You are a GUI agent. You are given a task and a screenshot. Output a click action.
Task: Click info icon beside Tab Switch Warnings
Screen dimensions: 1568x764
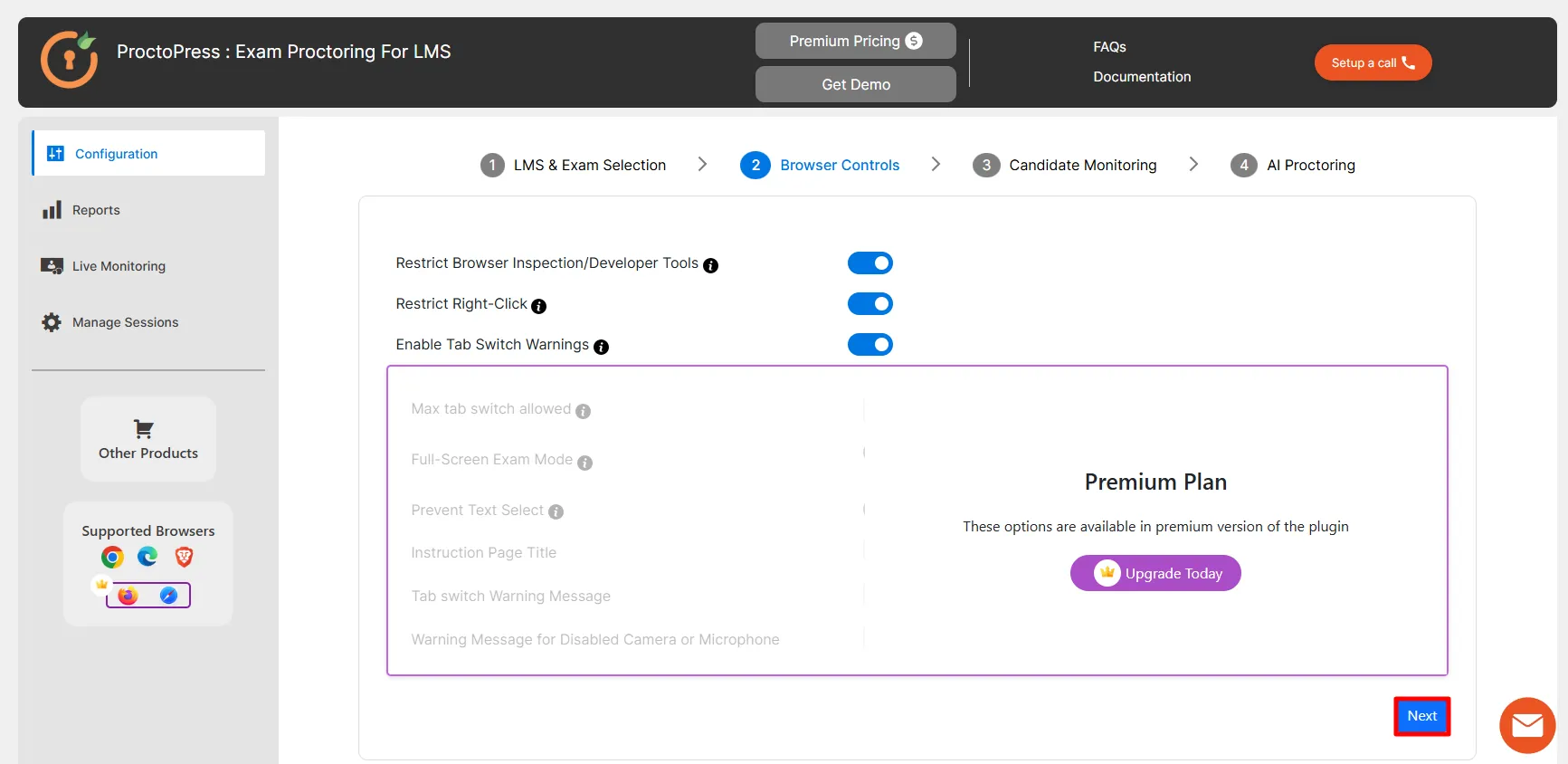pos(602,347)
